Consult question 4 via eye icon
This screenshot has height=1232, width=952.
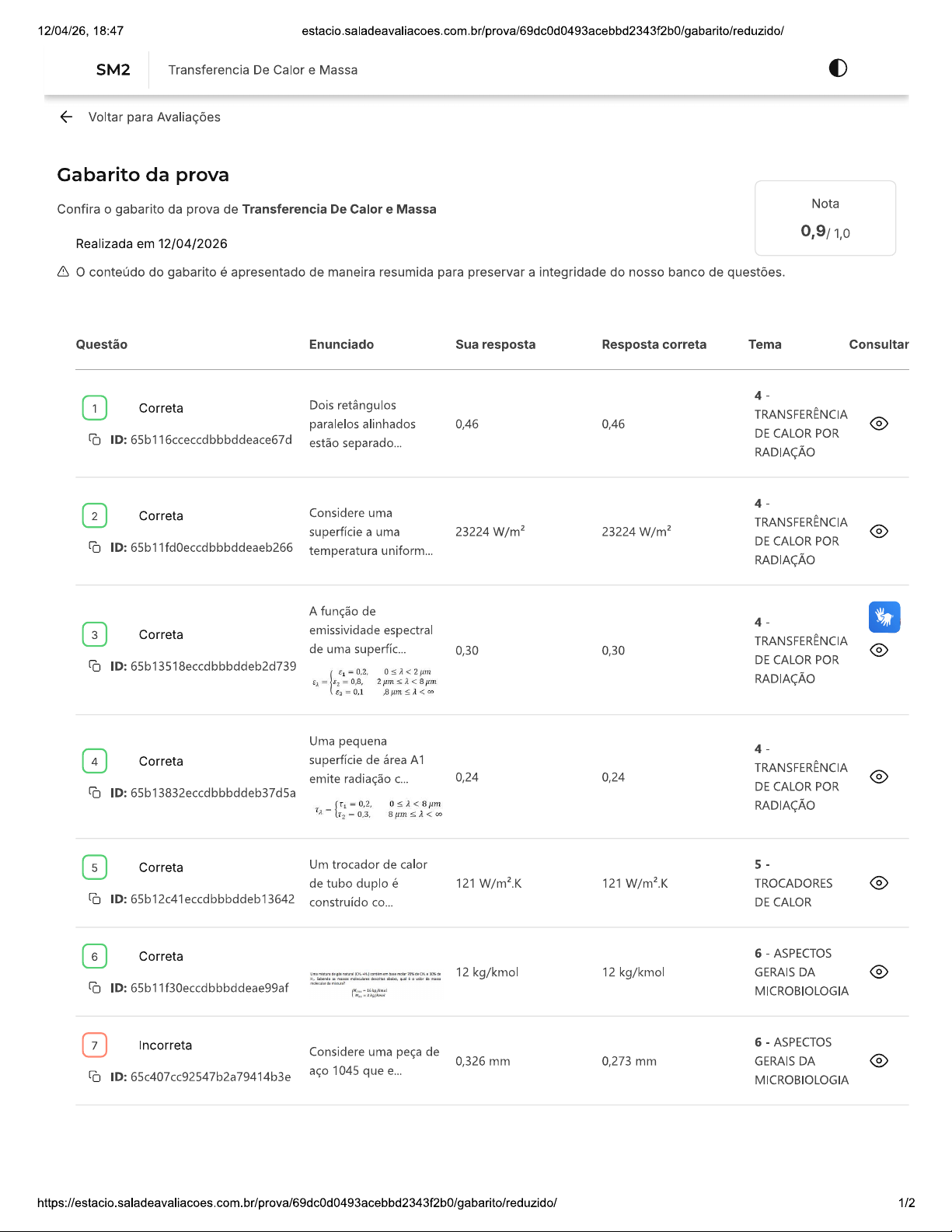[879, 777]
